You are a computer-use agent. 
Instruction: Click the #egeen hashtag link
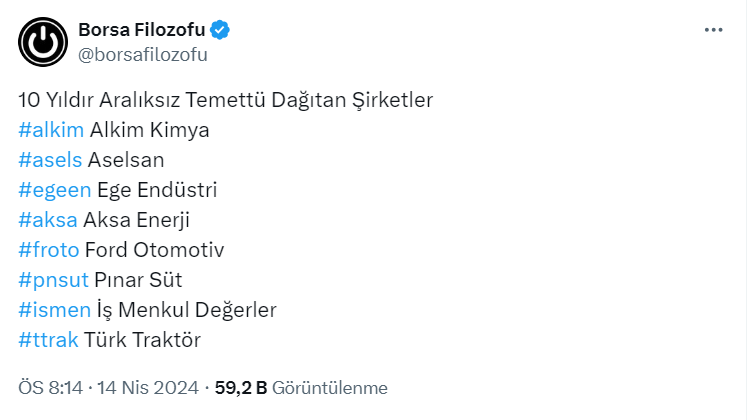(54, 190)
